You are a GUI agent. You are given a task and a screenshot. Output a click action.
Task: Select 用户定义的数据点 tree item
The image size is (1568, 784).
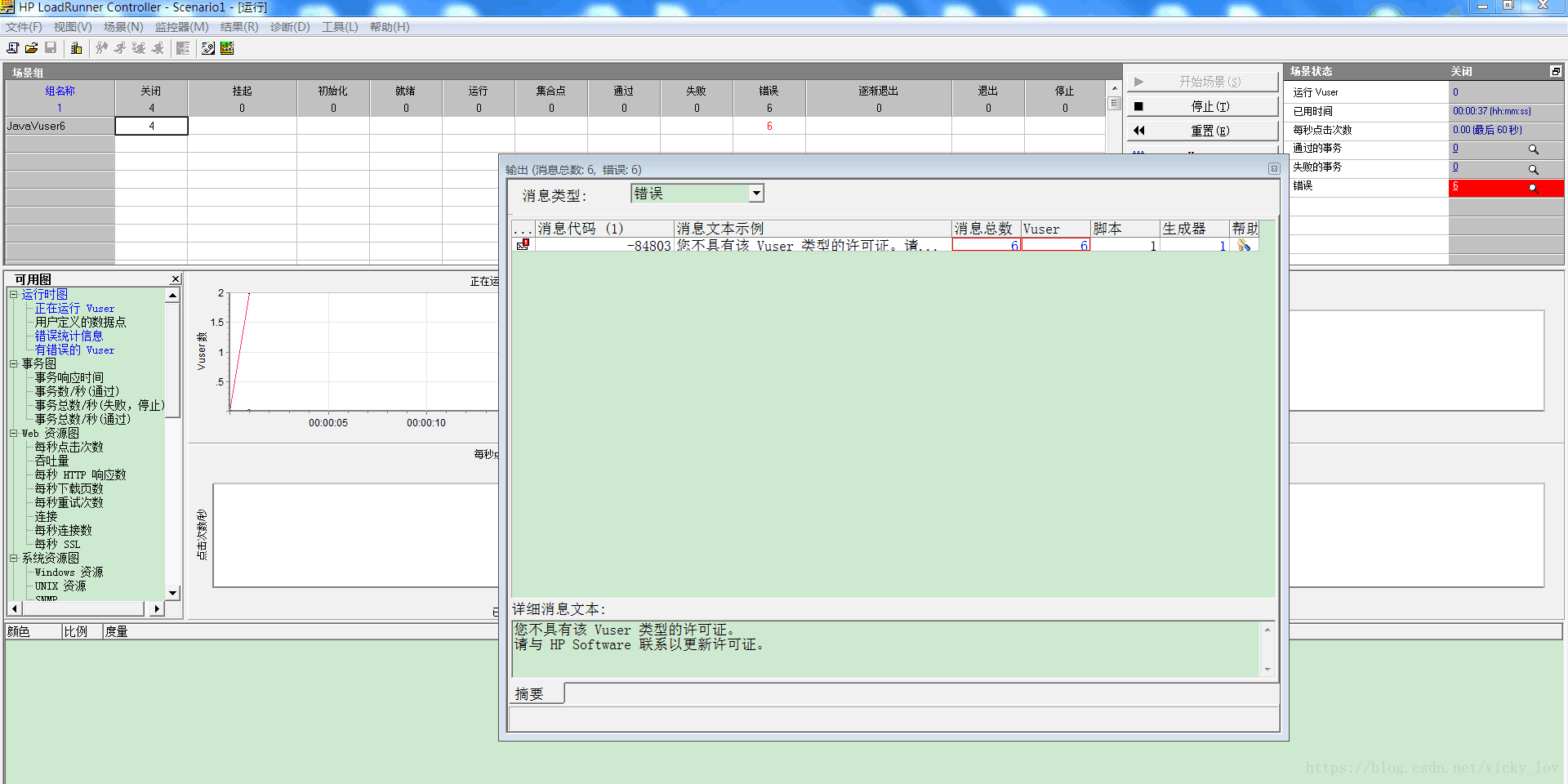(80, 322)
